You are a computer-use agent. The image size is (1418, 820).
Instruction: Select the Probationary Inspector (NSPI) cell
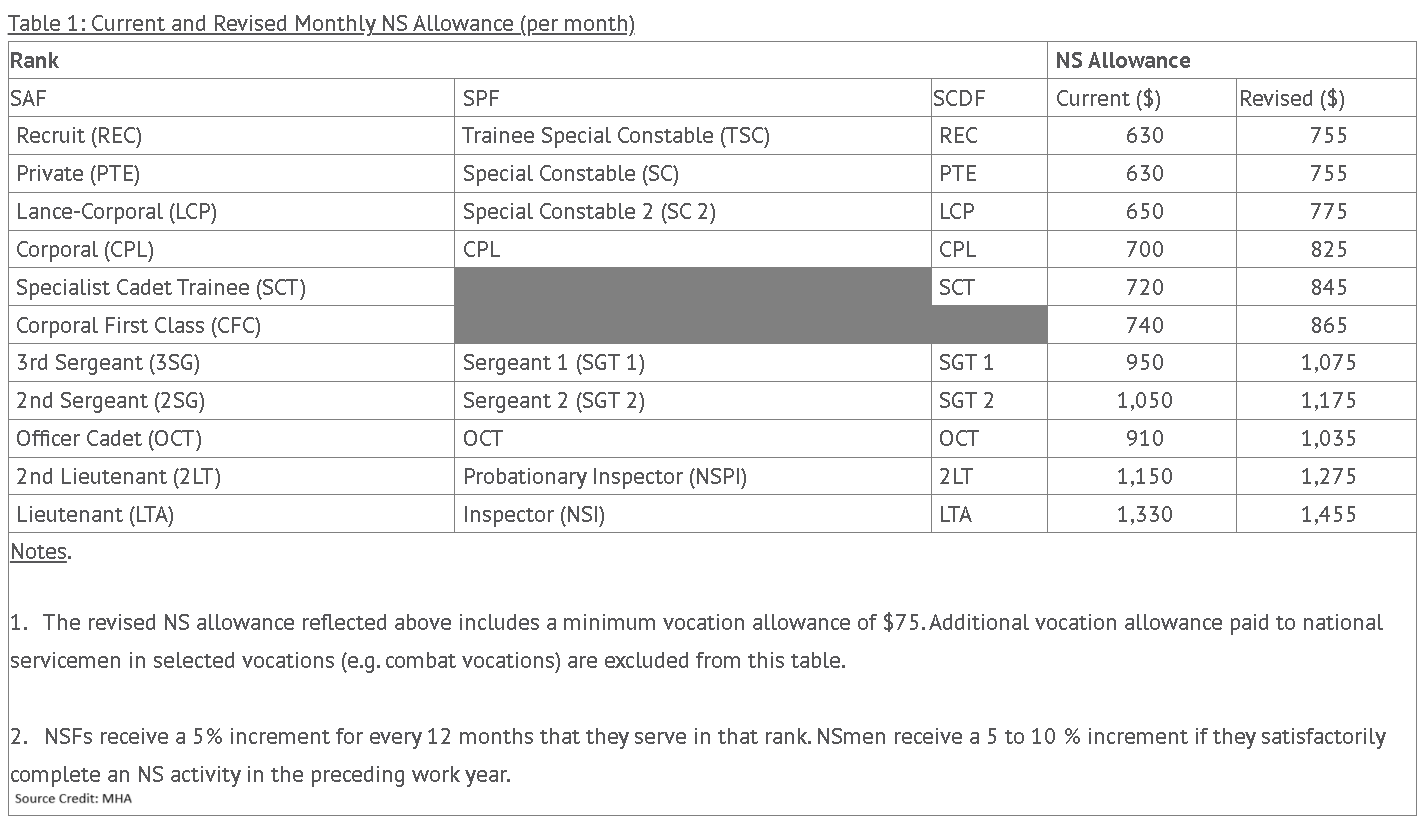point(604,477)
